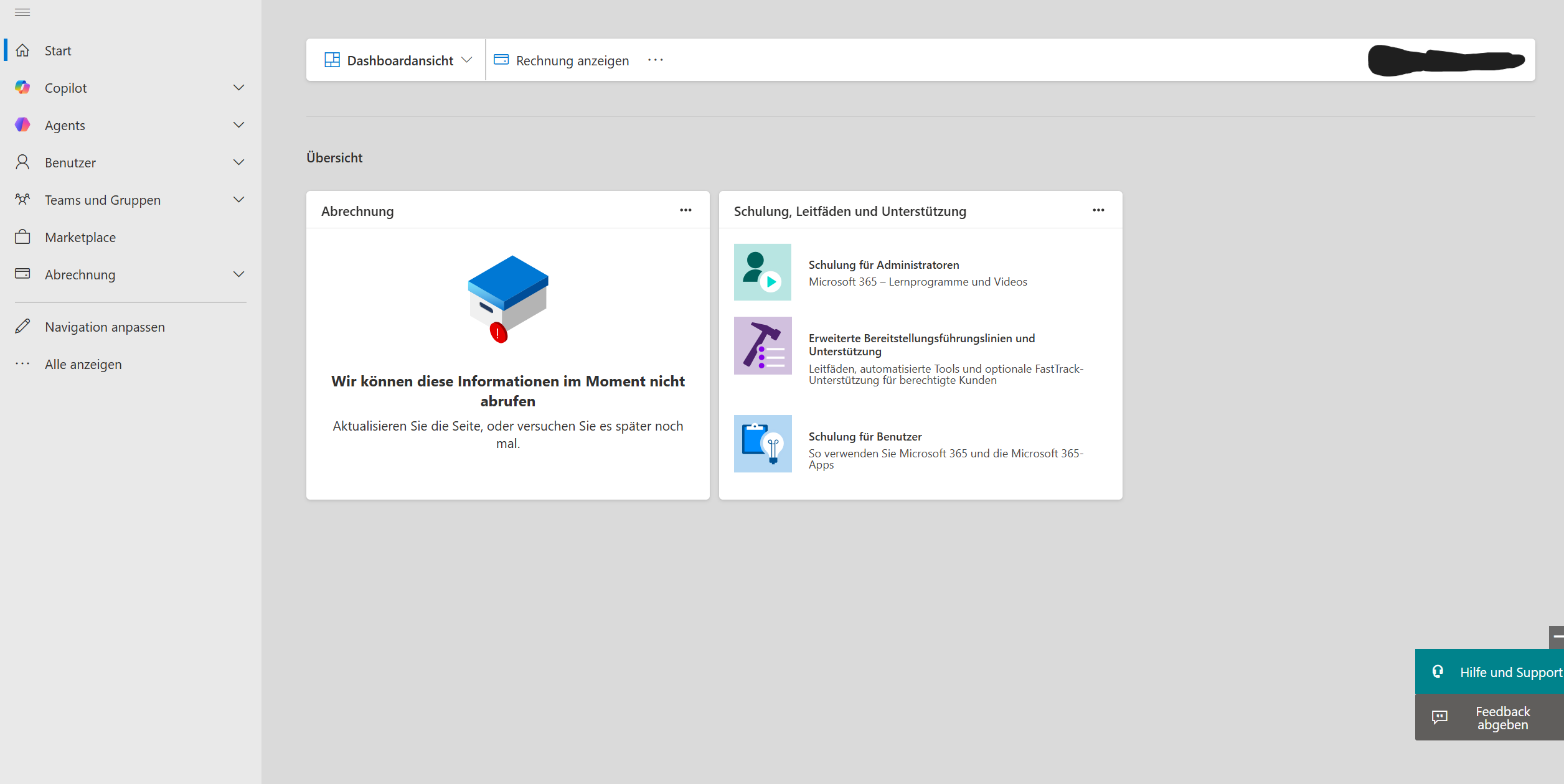1564x784 pixels.
Task: Click Schulung für Administratoren thumbnail
Action: (x=763, y=272)
